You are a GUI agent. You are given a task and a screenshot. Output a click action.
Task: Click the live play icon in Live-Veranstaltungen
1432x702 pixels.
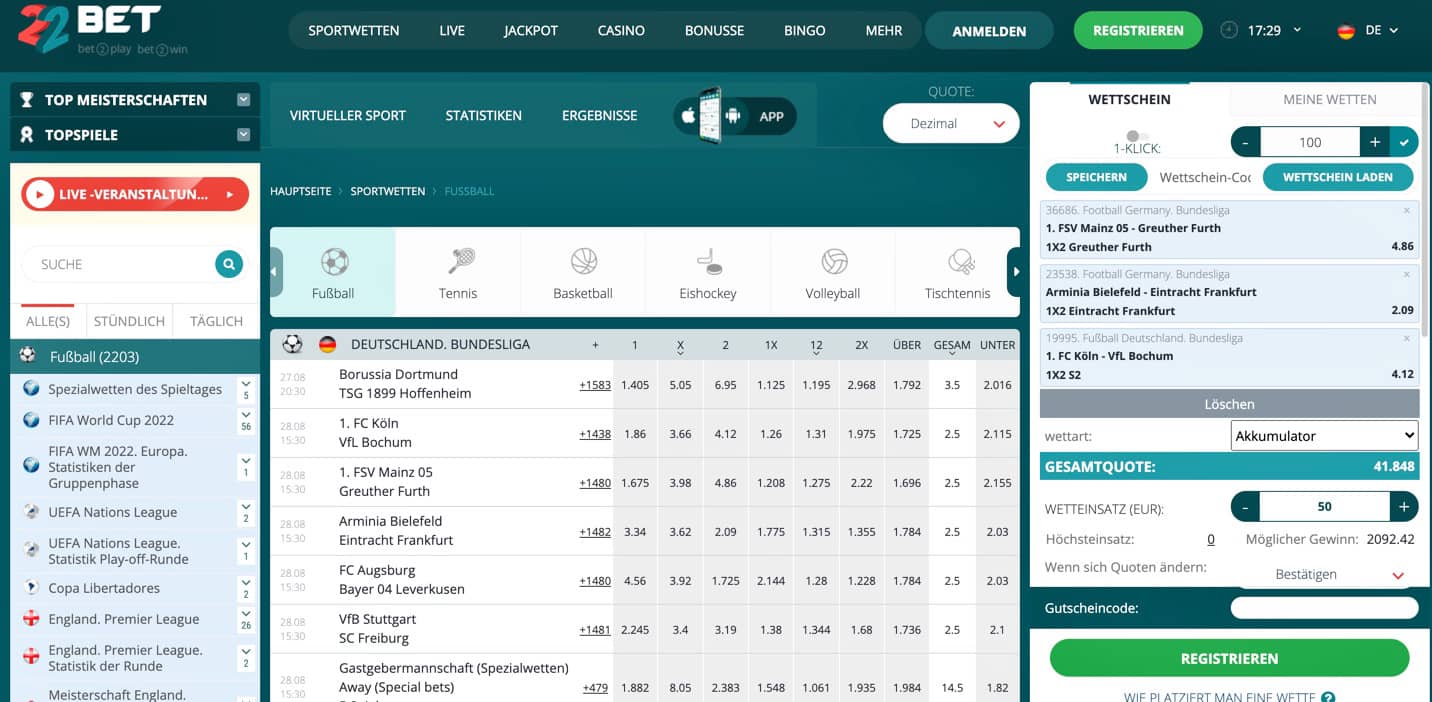tap(39, 194)
